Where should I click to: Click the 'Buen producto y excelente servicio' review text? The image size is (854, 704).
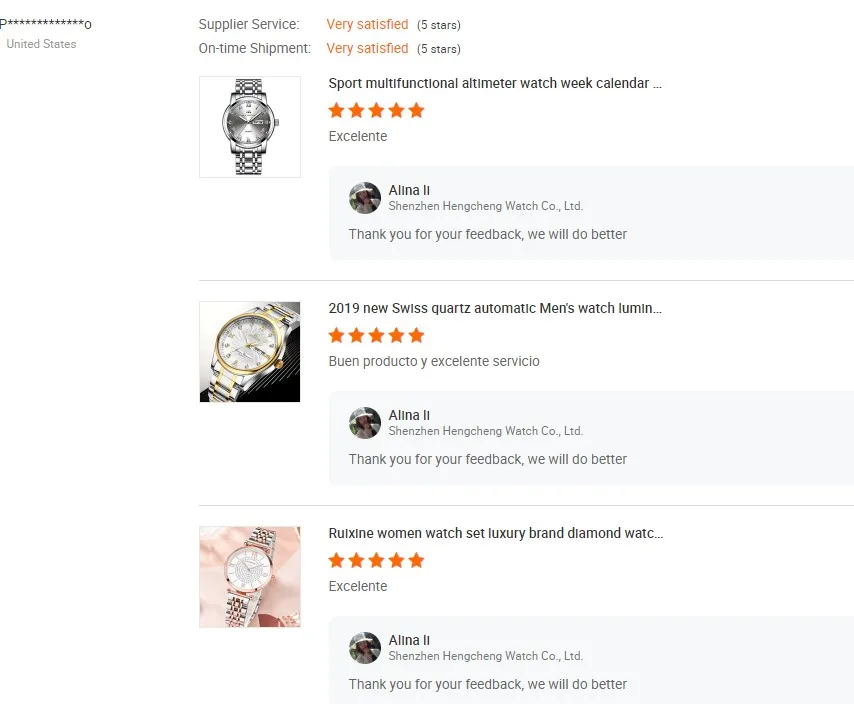pos(434,361)
